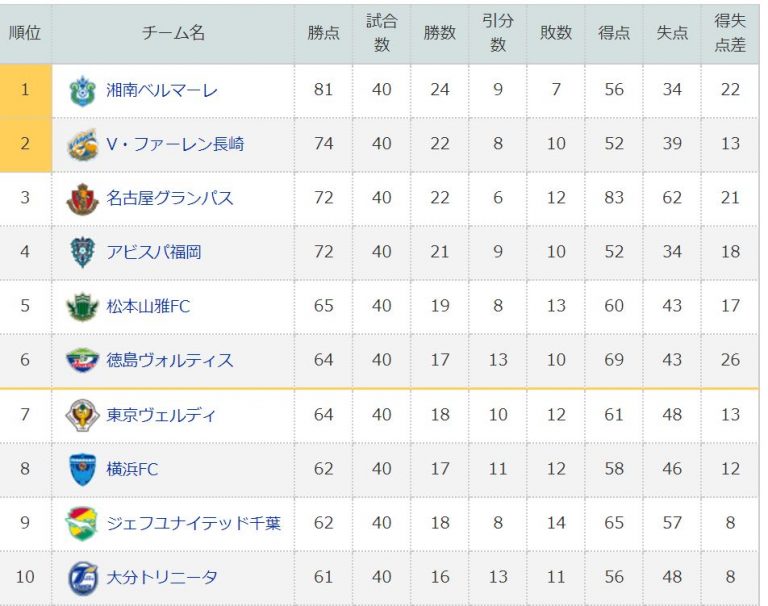Click the 得失点差 column header

coord(730,33)
